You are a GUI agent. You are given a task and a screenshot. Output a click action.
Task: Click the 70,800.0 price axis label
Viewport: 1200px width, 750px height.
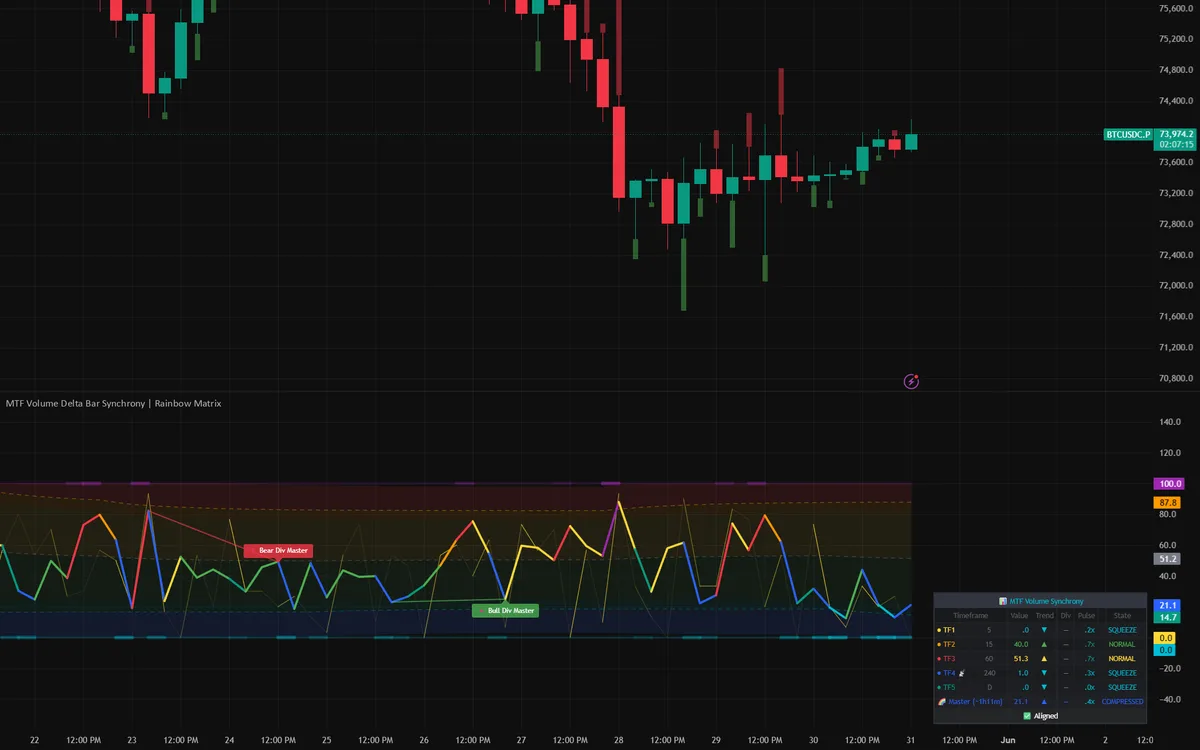(x=1176, y=379)
